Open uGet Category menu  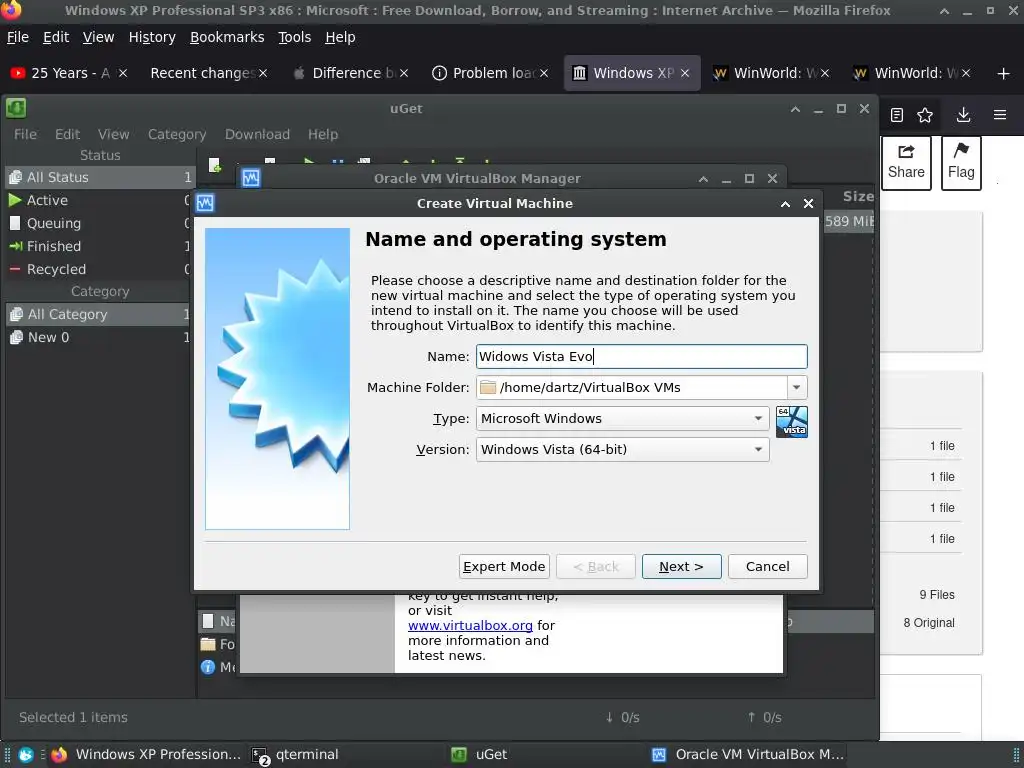tap(177, 134)
